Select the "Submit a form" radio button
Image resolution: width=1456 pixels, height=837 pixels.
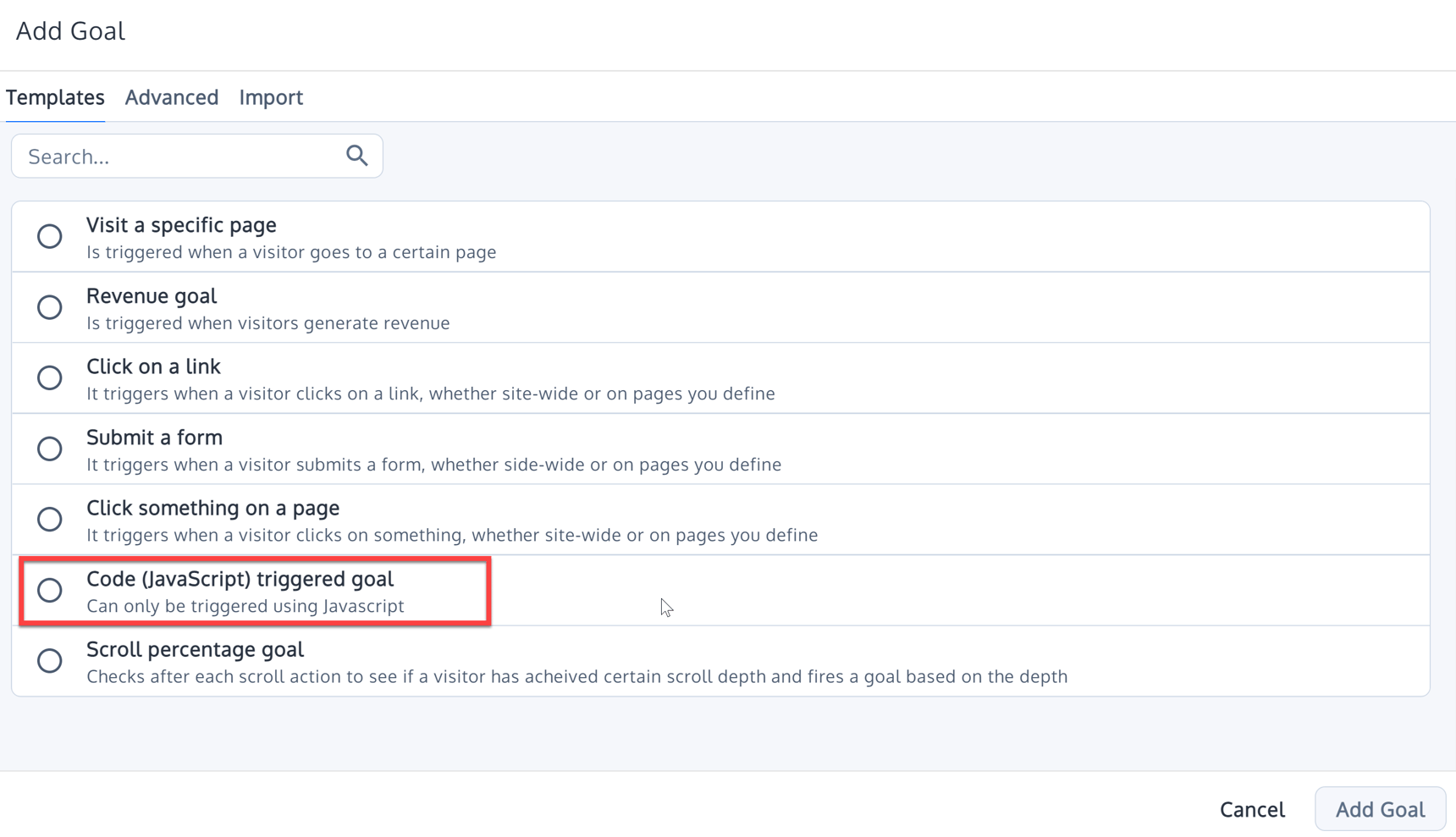click(49, 449)
